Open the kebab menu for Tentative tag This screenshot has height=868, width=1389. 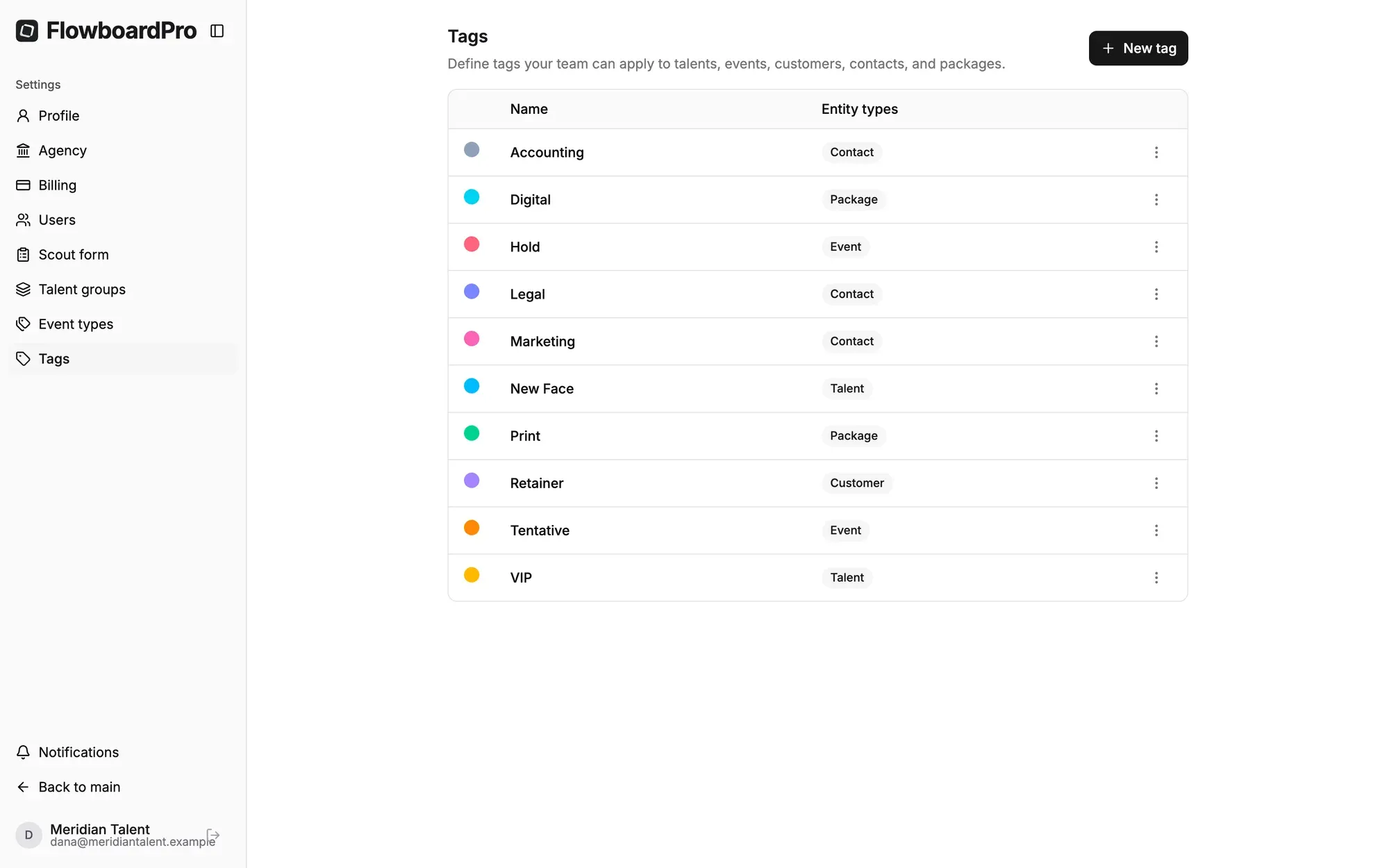pyautogui.click(x=1156, y=530)
